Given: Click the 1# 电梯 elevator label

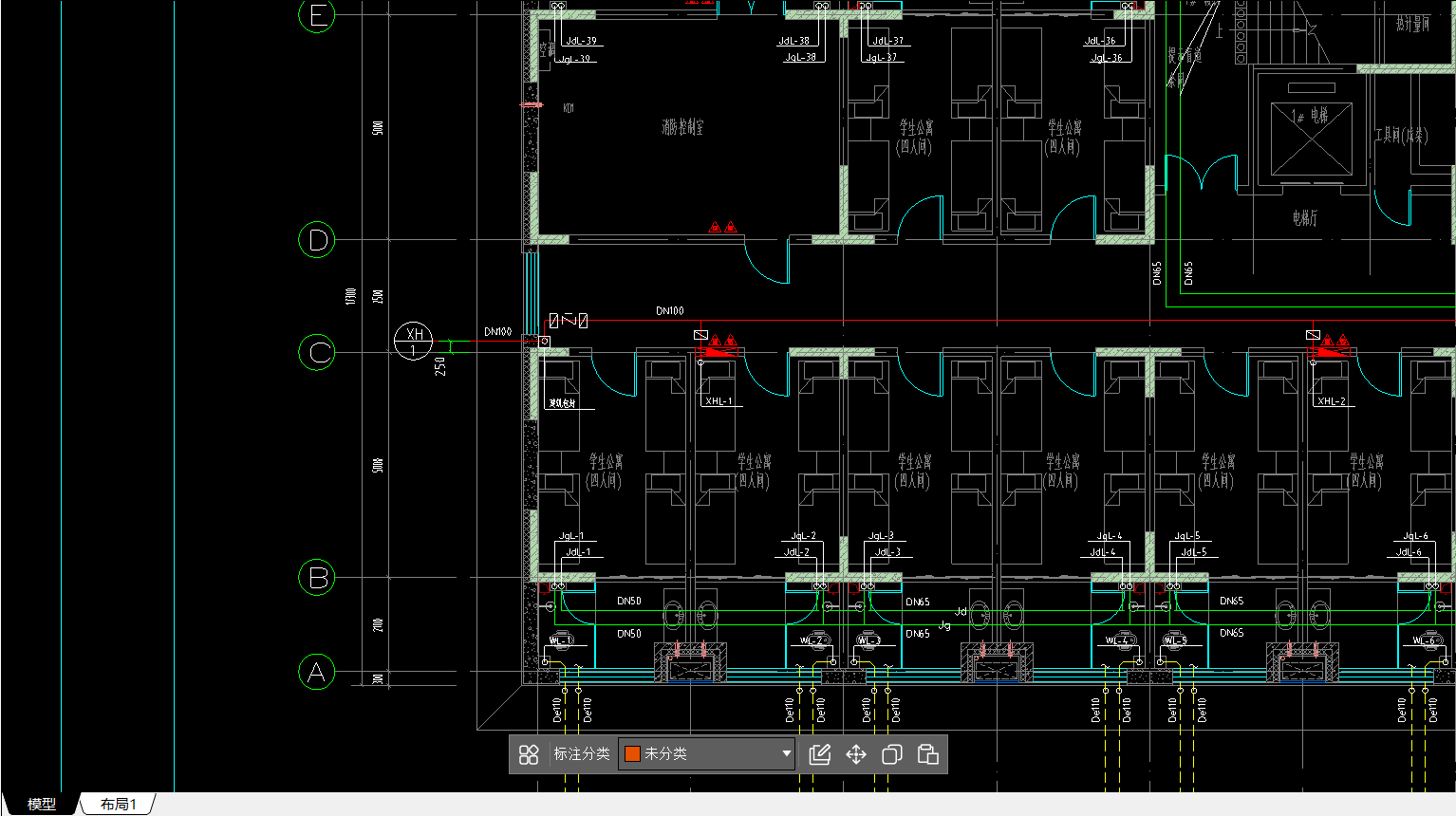Looking at the screenshot, I should tap(1311, 116).
